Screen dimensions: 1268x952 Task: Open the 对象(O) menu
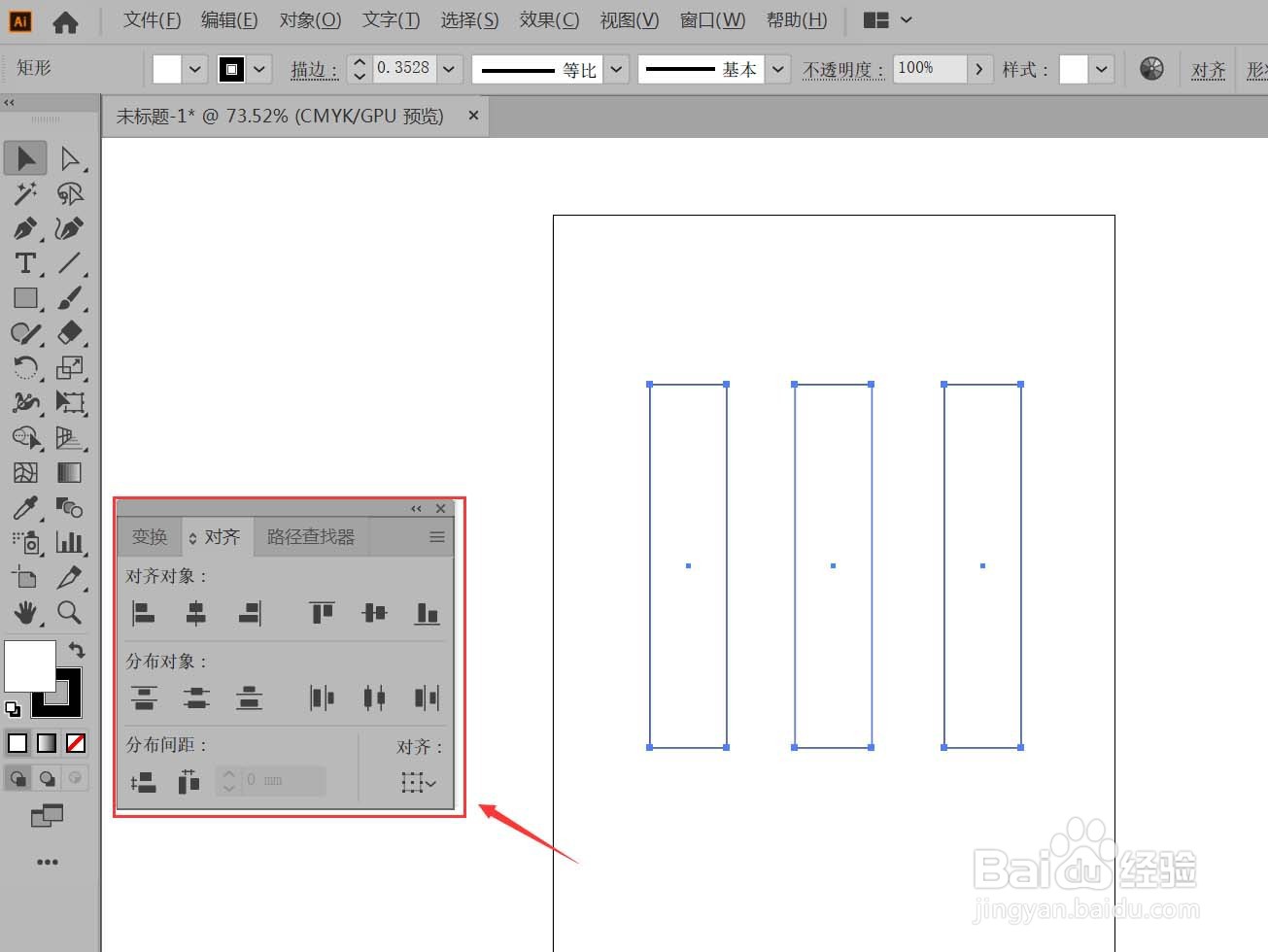310,20
